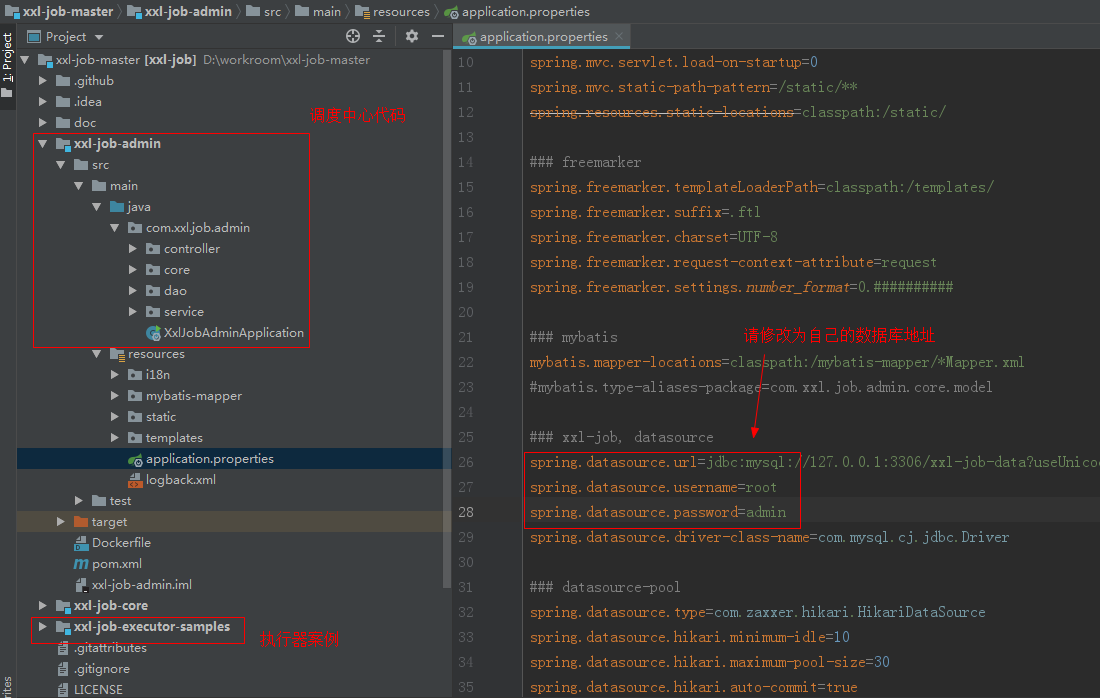Screen dimensions: 1100x698
Task: Click the '### freemarker' comment line
Action: coord(585,163)
